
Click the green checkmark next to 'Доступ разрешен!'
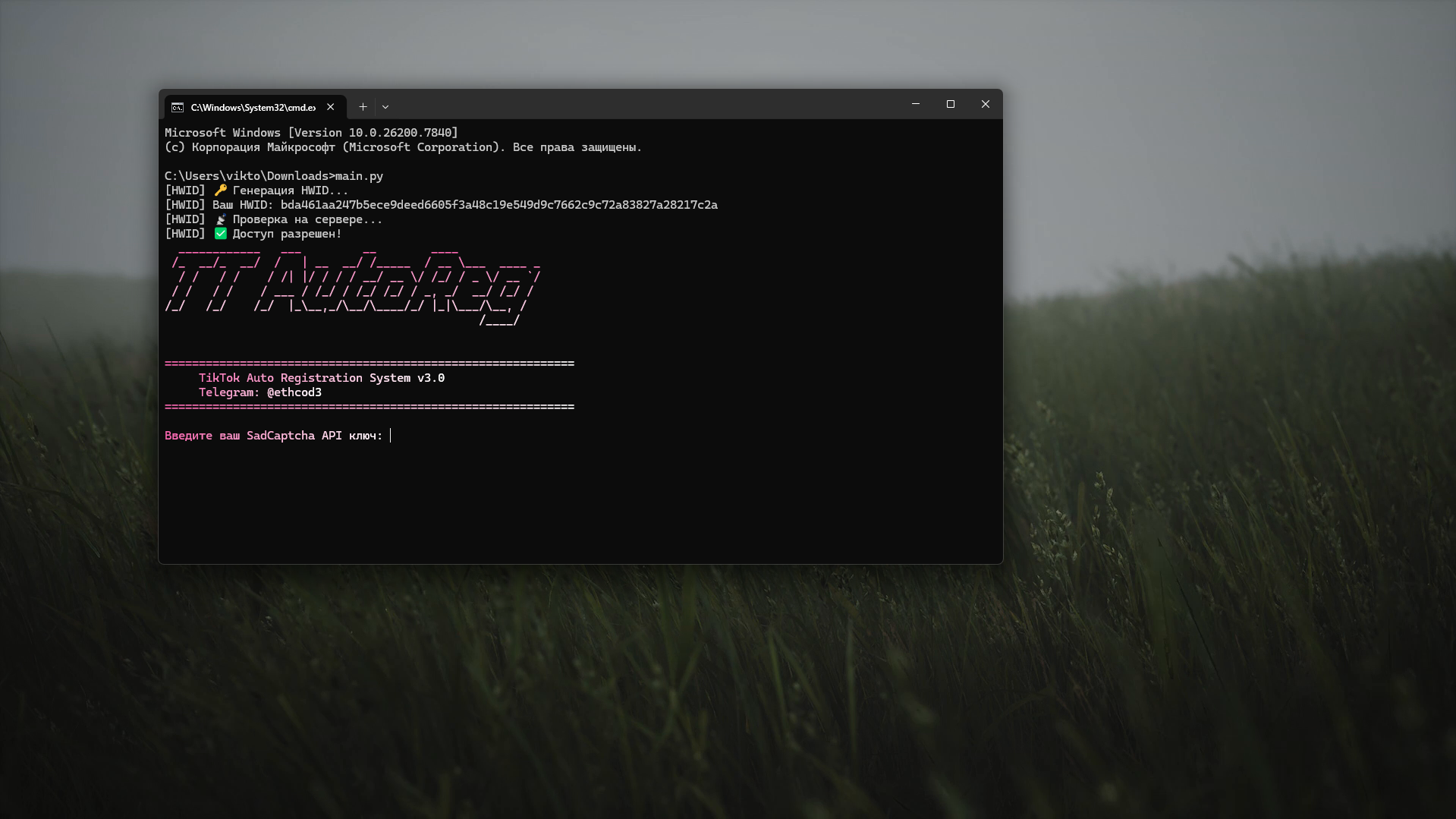coord(220,233)
